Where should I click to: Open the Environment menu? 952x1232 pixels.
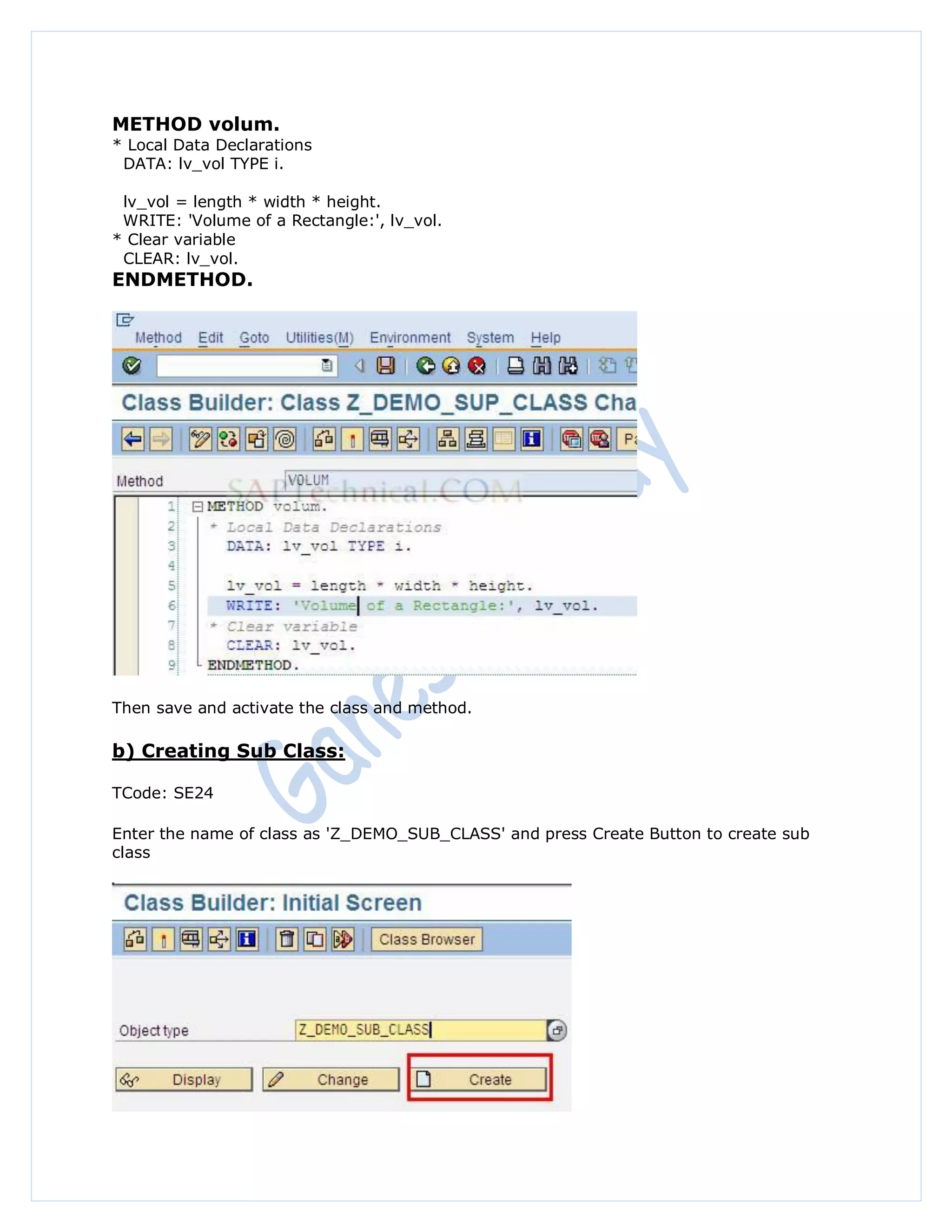coord(410,338)
